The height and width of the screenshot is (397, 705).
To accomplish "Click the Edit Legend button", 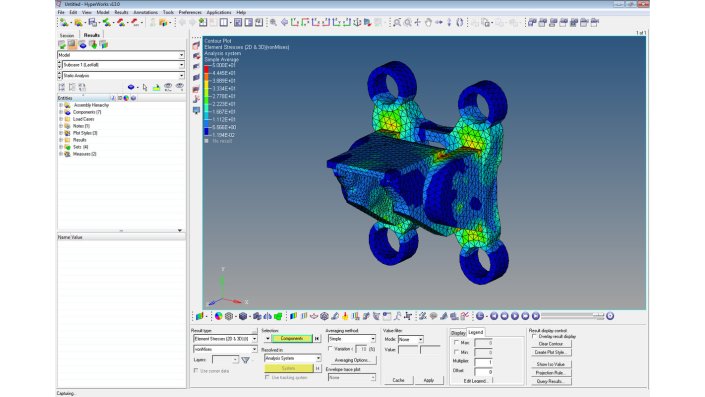I will [475, 380].
